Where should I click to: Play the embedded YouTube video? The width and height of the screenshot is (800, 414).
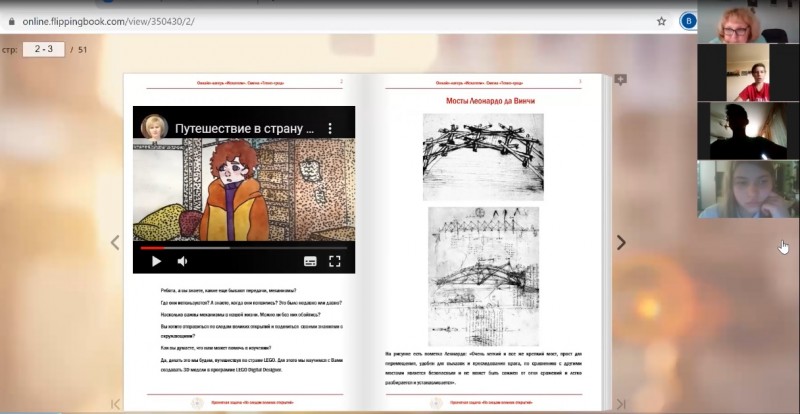click(x=156, y=261)
